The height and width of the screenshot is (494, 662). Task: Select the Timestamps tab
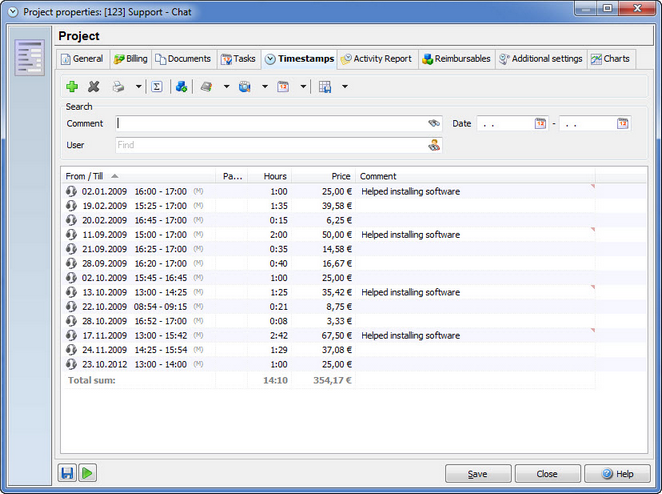click(299, 59)
